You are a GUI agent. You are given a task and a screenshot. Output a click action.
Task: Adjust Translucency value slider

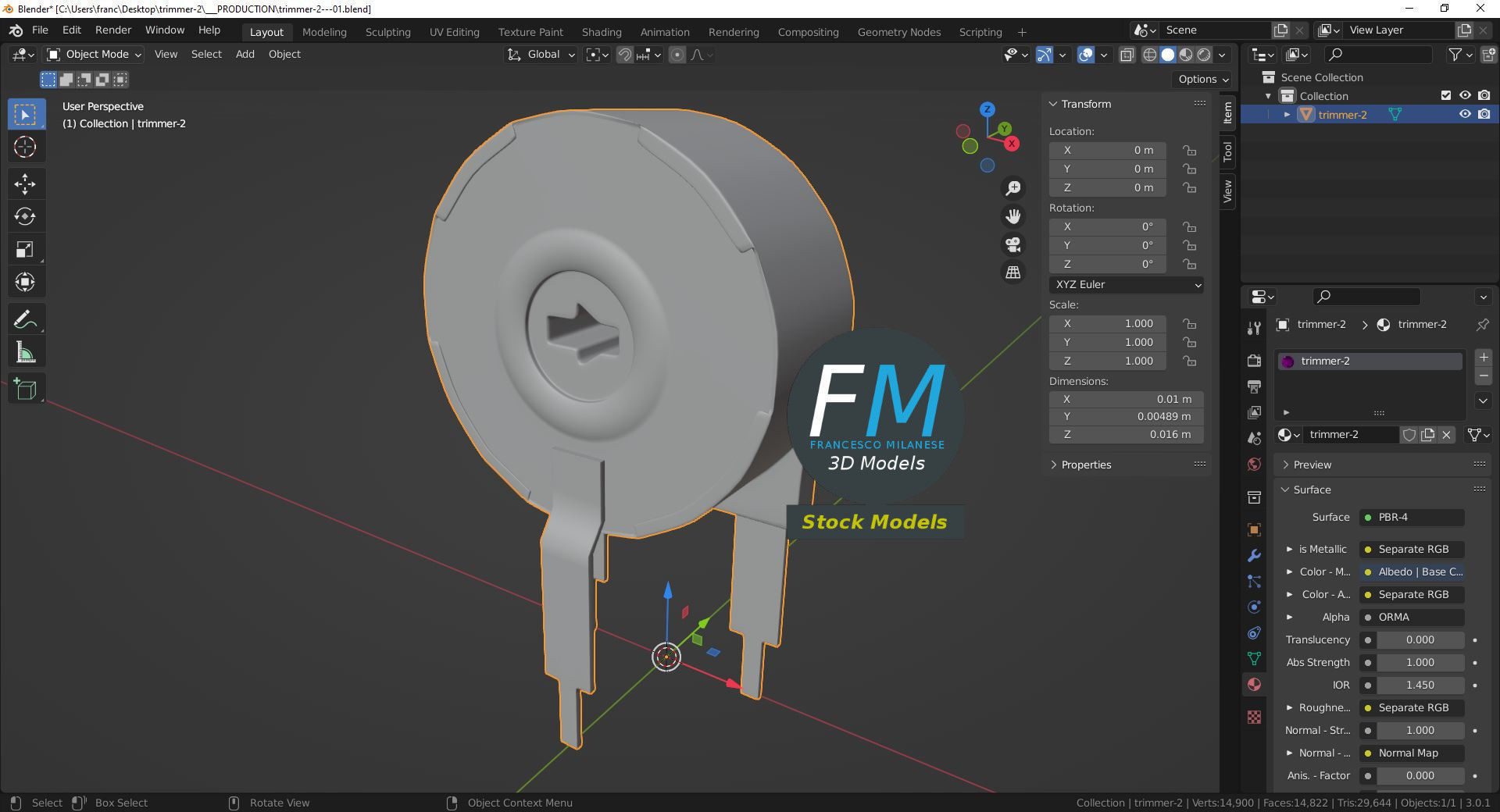[x=1420, y=640]
